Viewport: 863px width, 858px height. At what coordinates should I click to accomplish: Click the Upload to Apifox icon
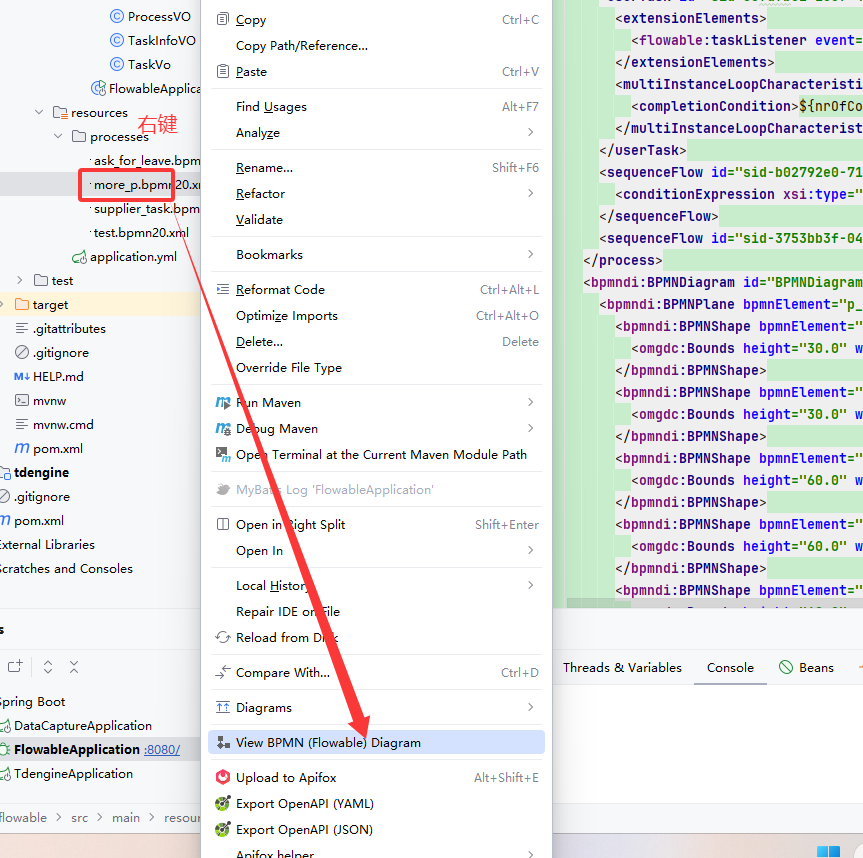point(223,777)
